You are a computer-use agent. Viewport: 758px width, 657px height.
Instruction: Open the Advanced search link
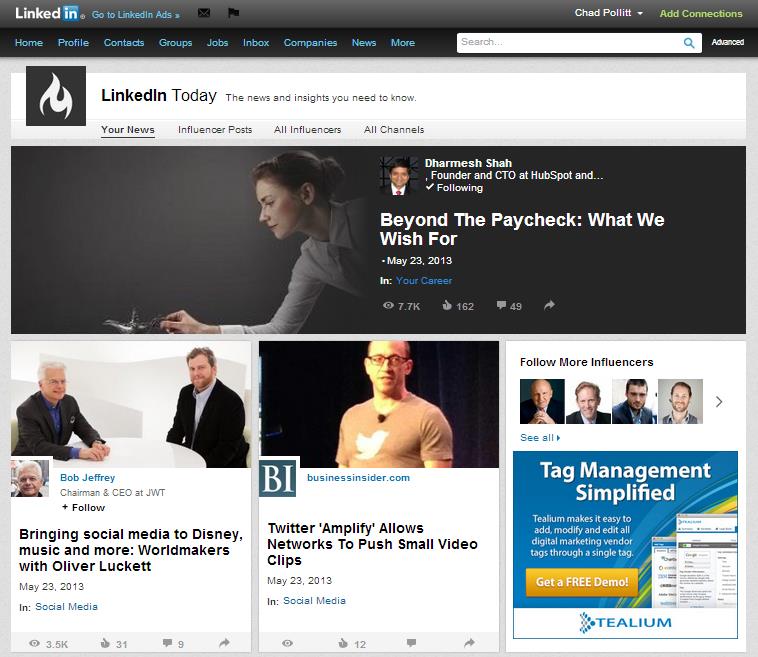pyautogui.click(x=728, y=42)
